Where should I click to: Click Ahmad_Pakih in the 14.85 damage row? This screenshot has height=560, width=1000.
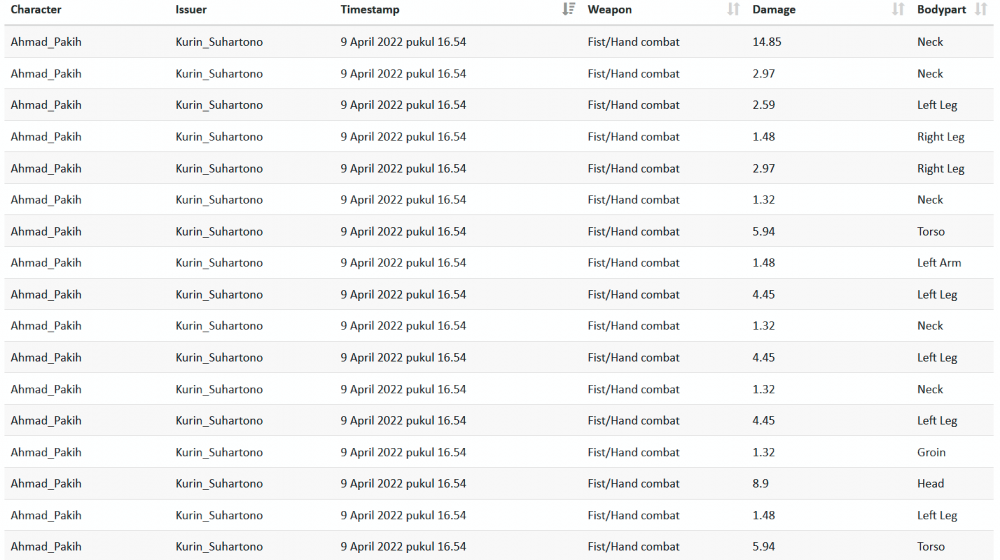click(x=46, y=42)
